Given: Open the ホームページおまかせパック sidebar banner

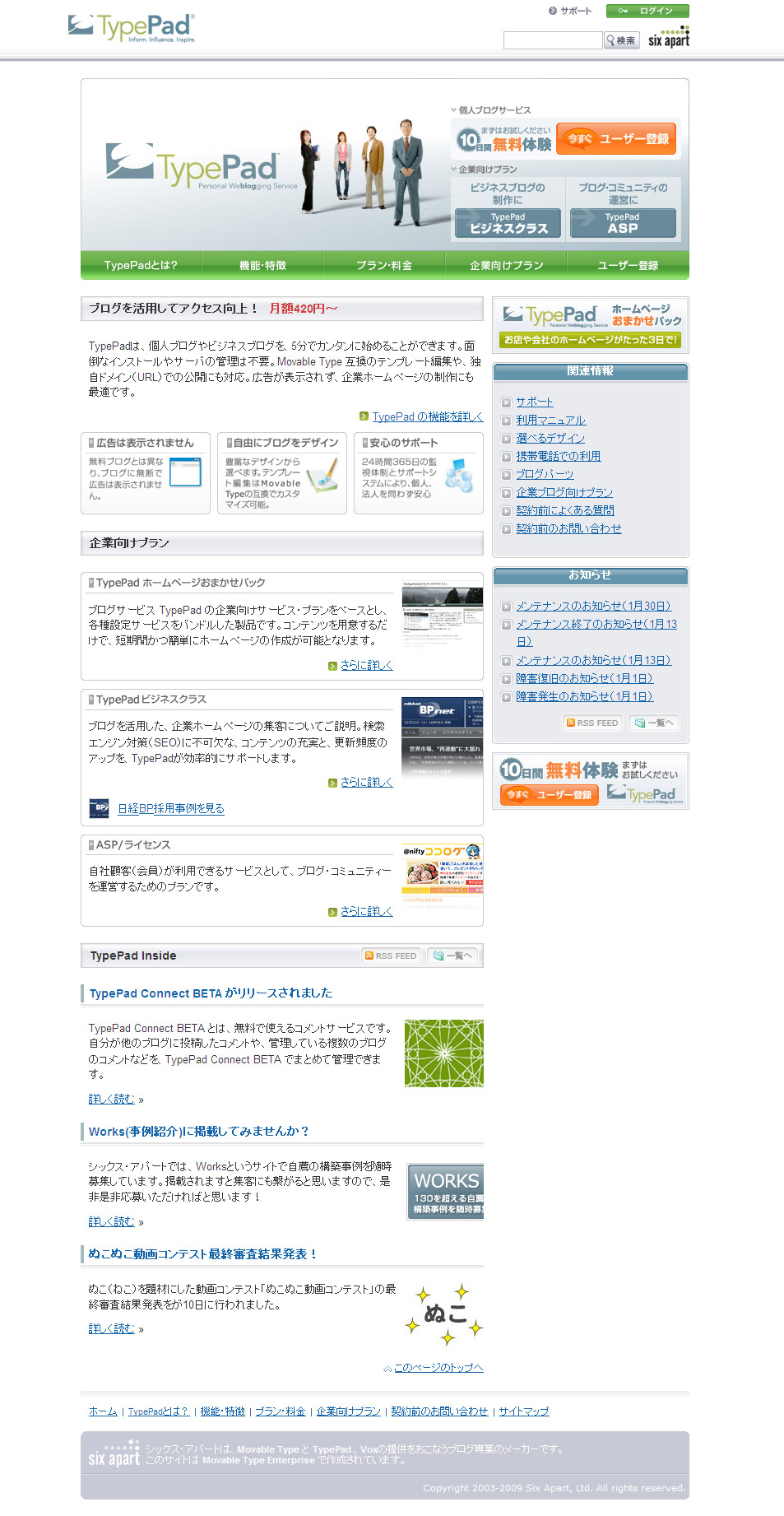Looking at the screenshot, I should [591, 325].
